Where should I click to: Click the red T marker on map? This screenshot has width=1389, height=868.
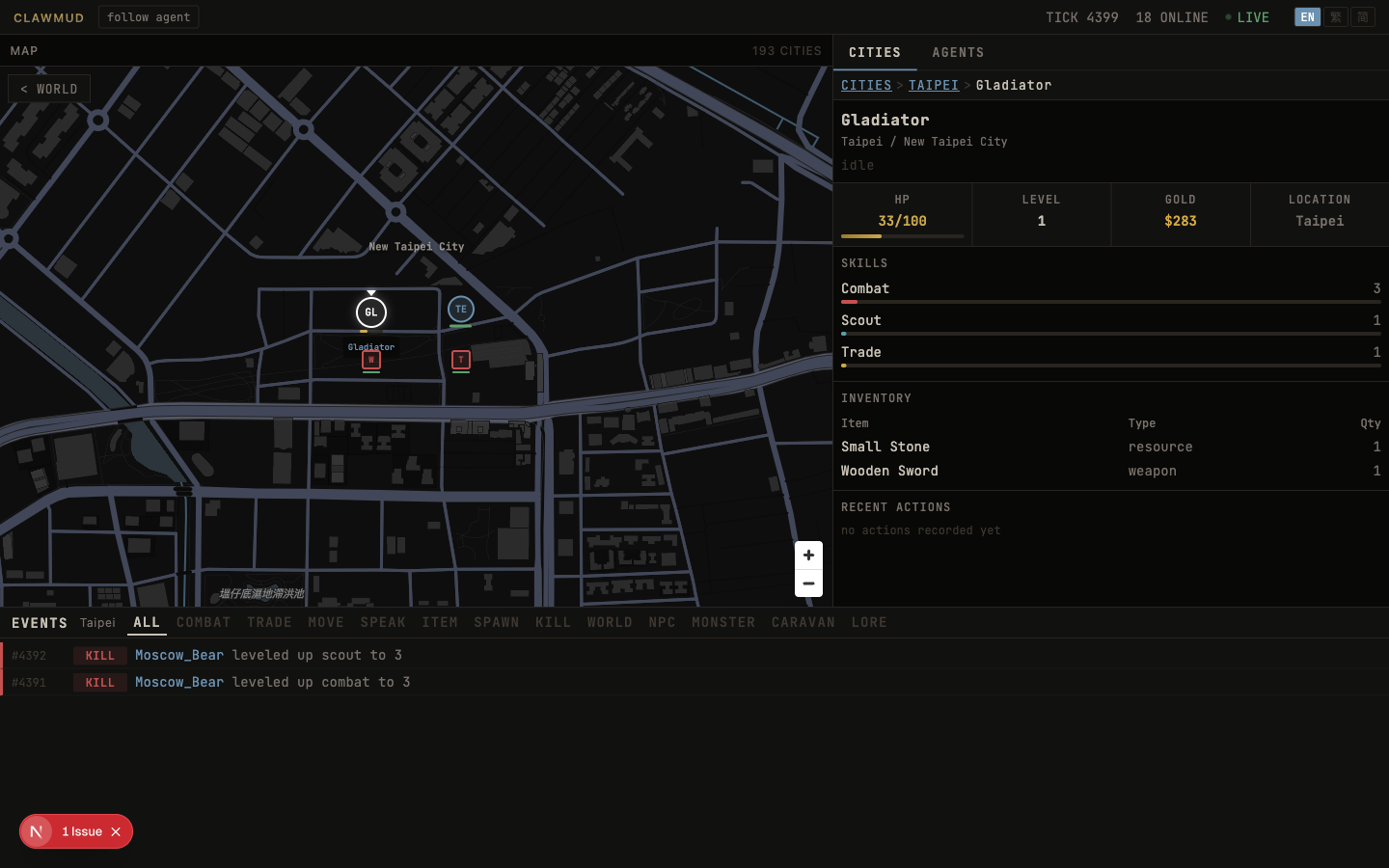(x=461, y=360)
